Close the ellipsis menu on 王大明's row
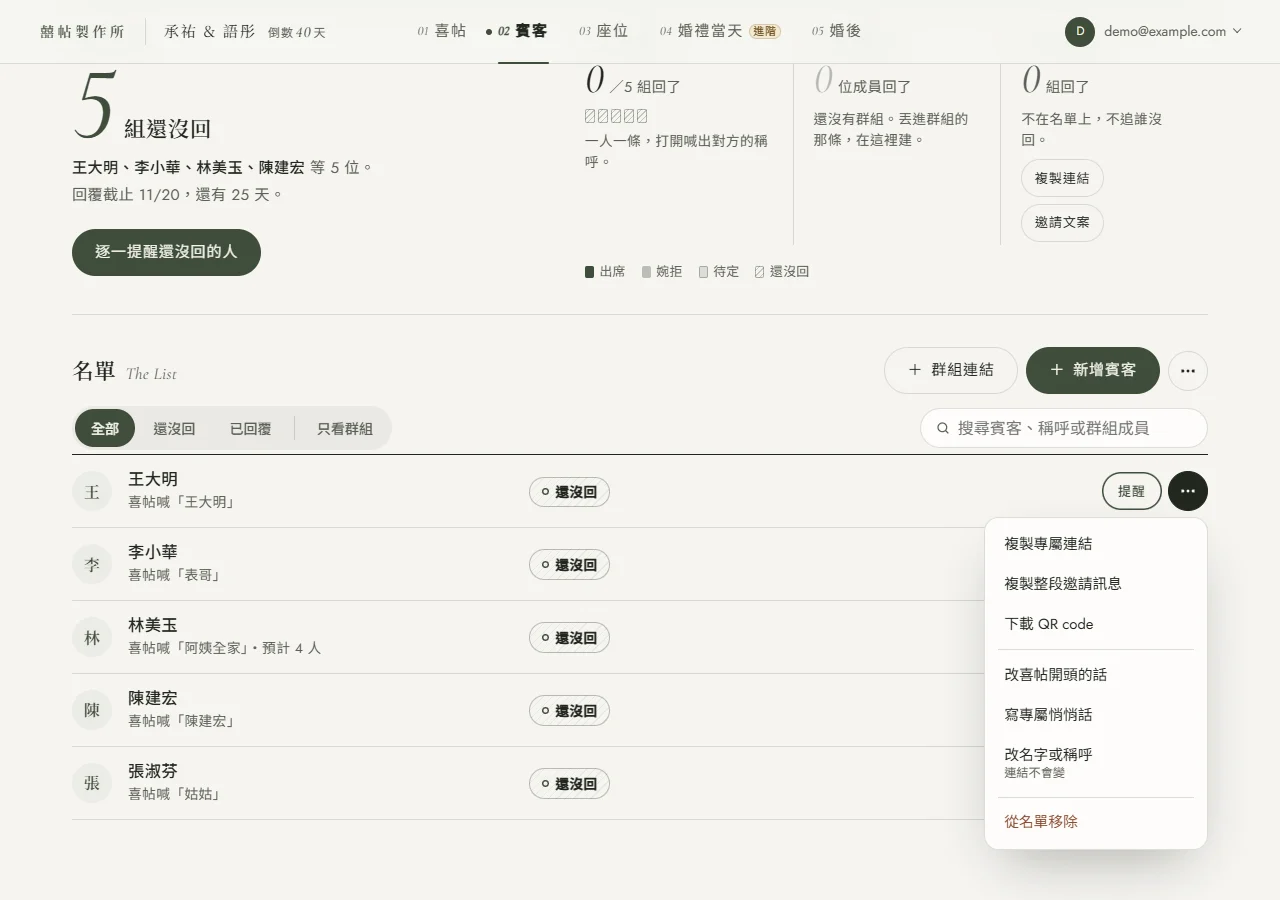1280x900 pixels. [1188, 491]
